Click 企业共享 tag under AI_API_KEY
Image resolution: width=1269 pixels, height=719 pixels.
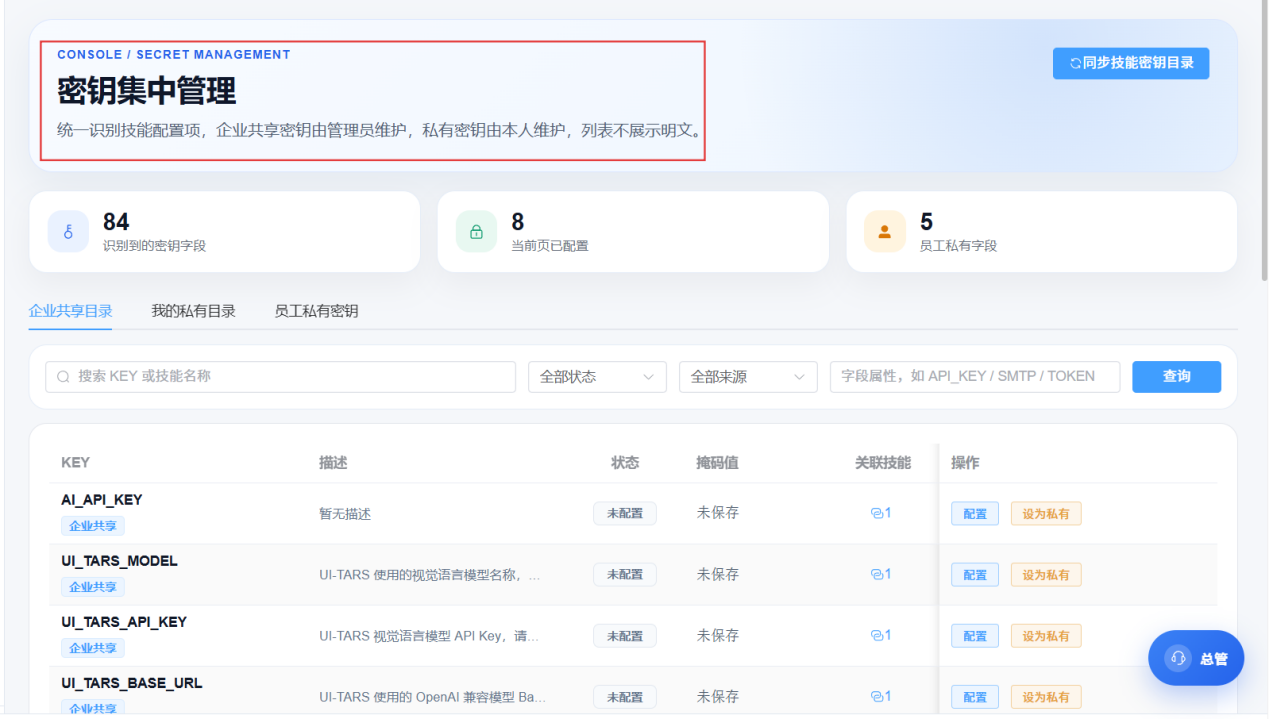pos(93,526)
